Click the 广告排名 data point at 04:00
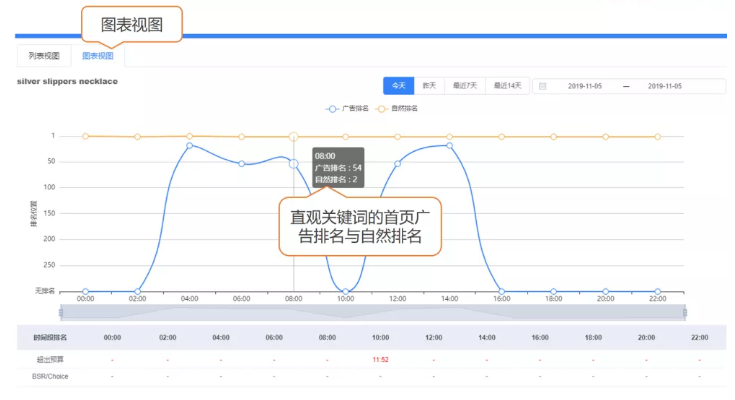This screenshot has height=400, width=735. (x=189, y=145)
